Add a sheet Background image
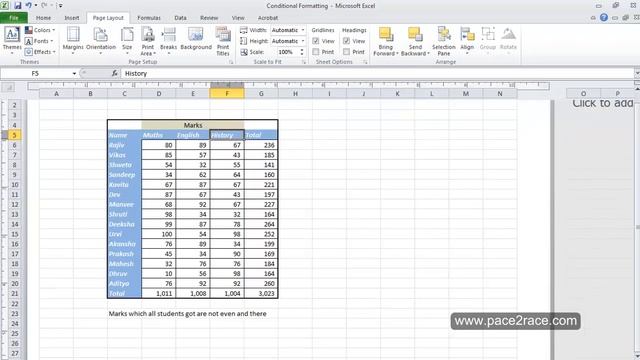The image size is (640, 360). tap(196, 39)
